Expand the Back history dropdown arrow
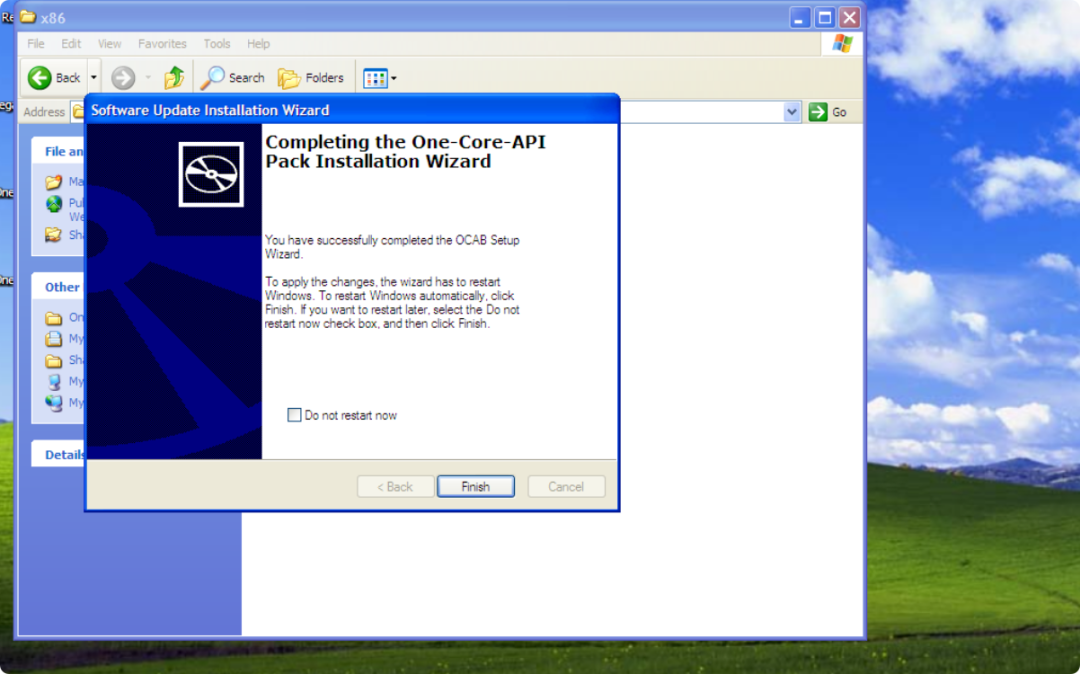The image size is (1080, 674). pyautogui.click(x=94, y=78)
